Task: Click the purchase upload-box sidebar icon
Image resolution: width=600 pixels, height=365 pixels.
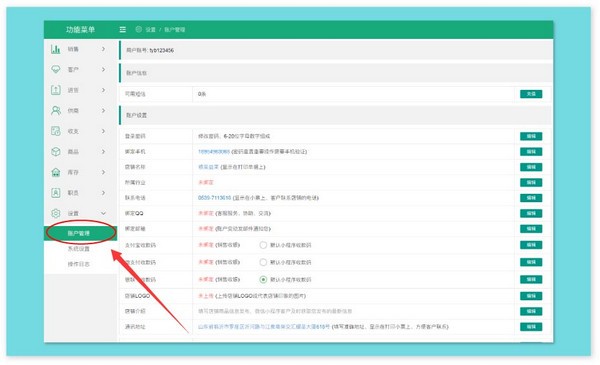Action: coord(56,90)
